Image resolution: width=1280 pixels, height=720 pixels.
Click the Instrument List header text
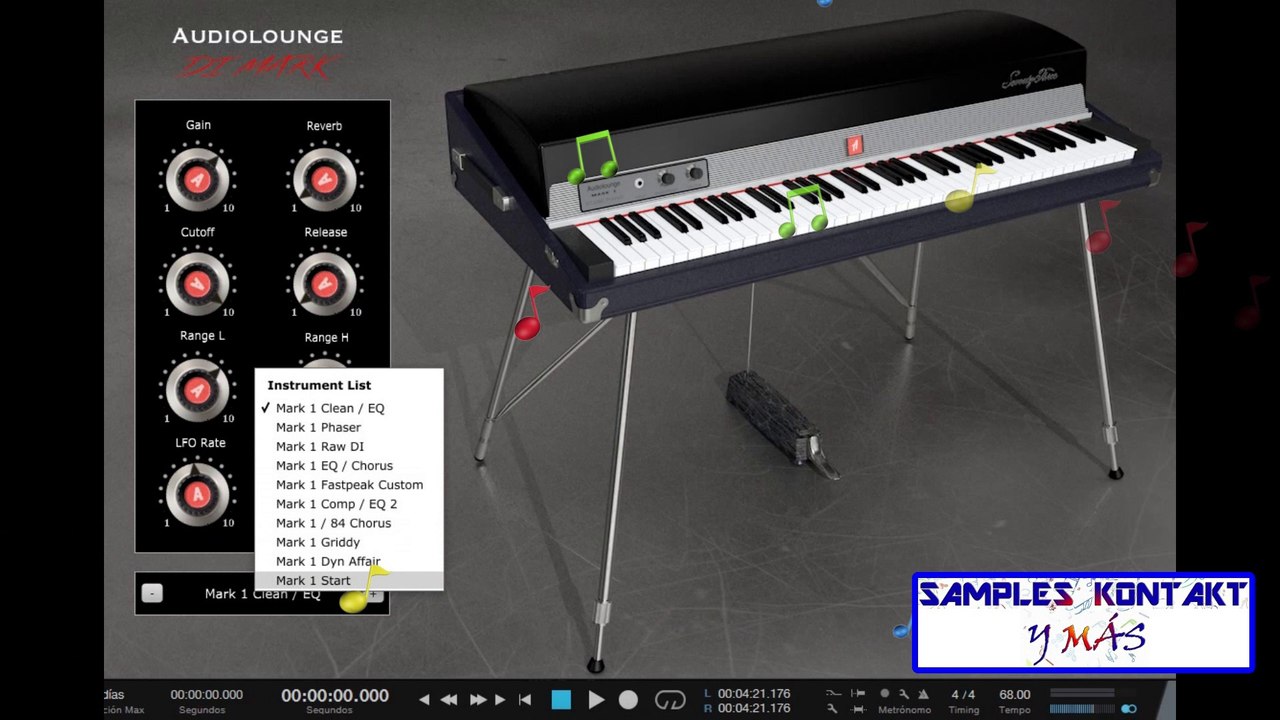(319, 385)
